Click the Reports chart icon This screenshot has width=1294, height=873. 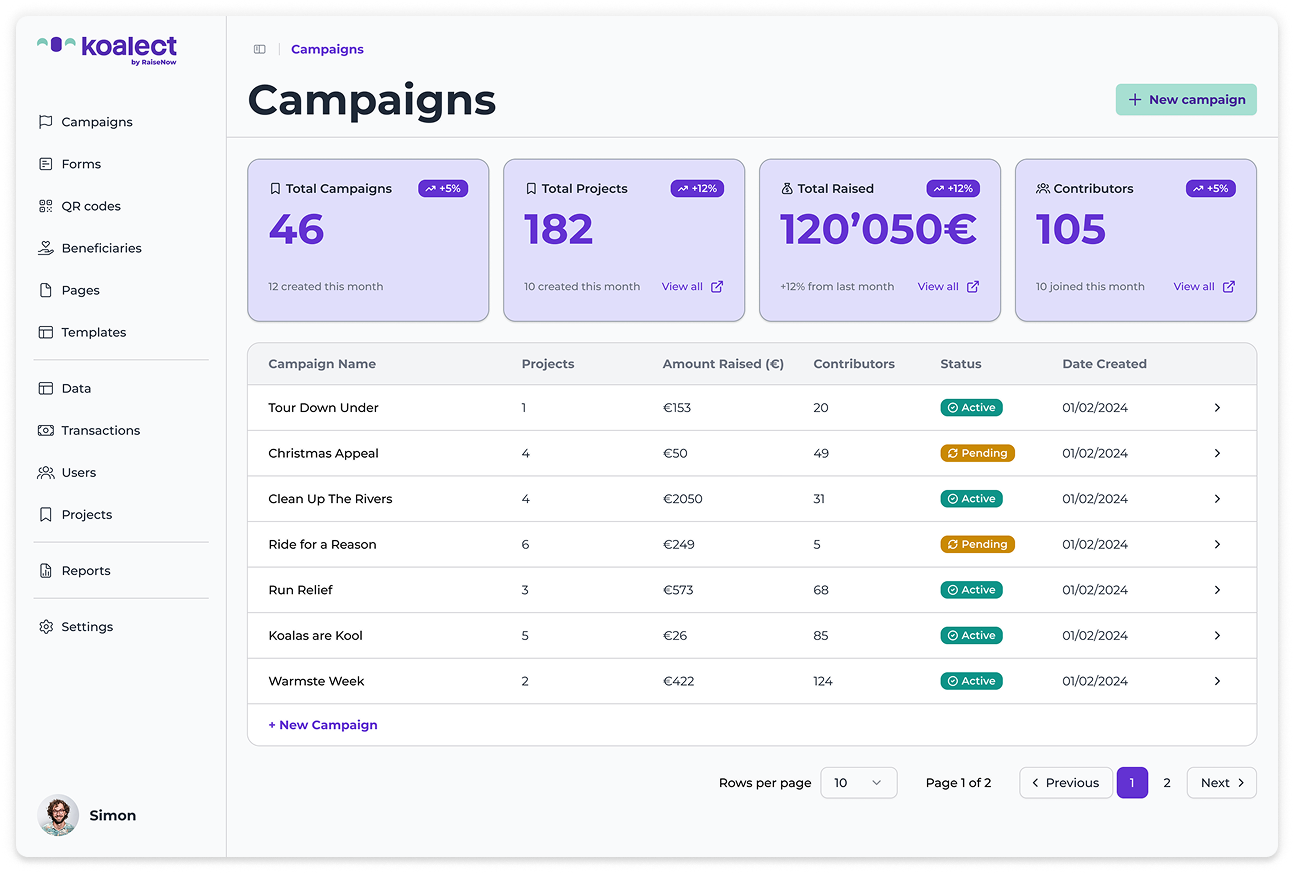pyautogui.click(x=45, y=571)
